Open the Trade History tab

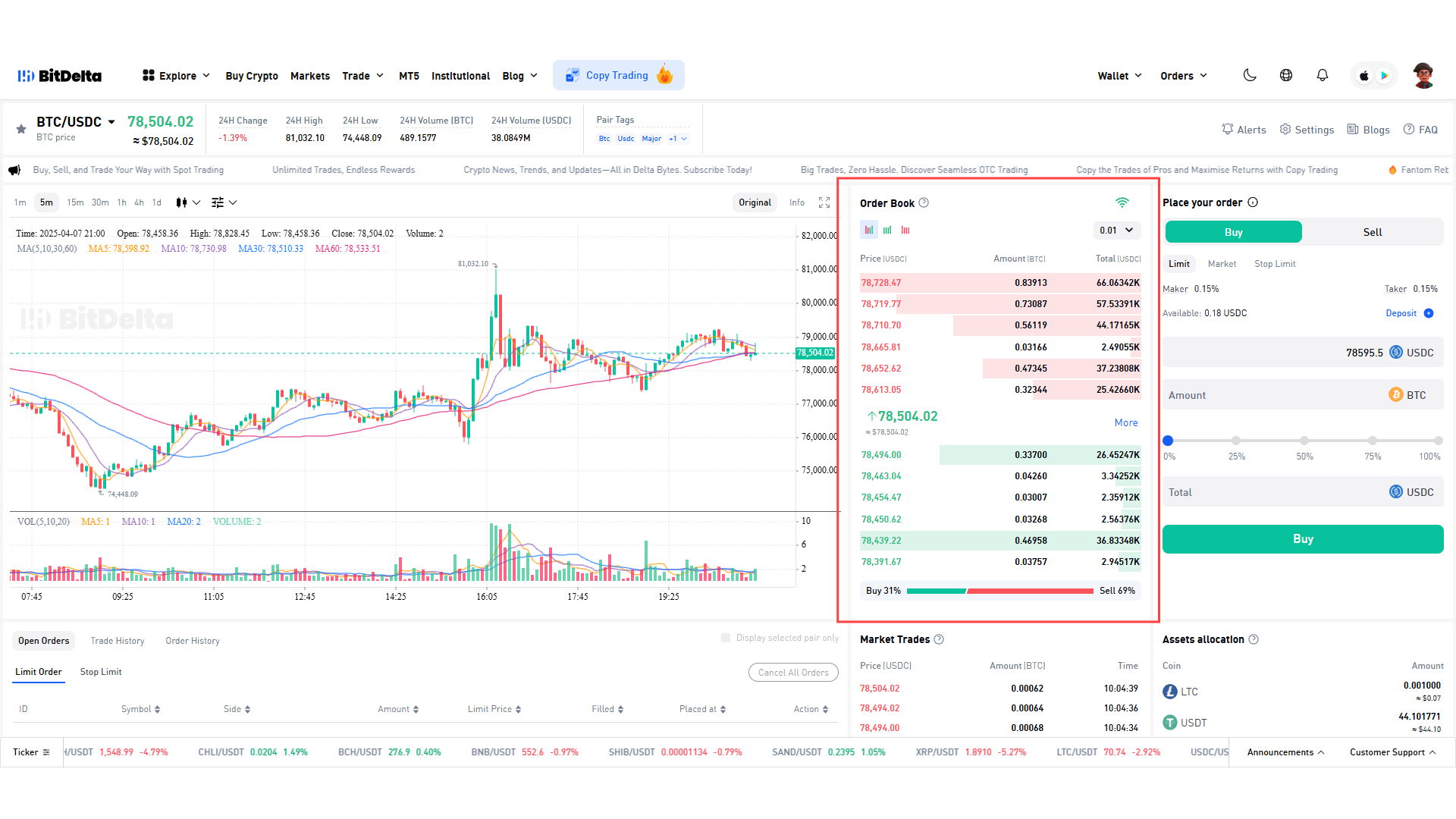click(x=118, y=641)
